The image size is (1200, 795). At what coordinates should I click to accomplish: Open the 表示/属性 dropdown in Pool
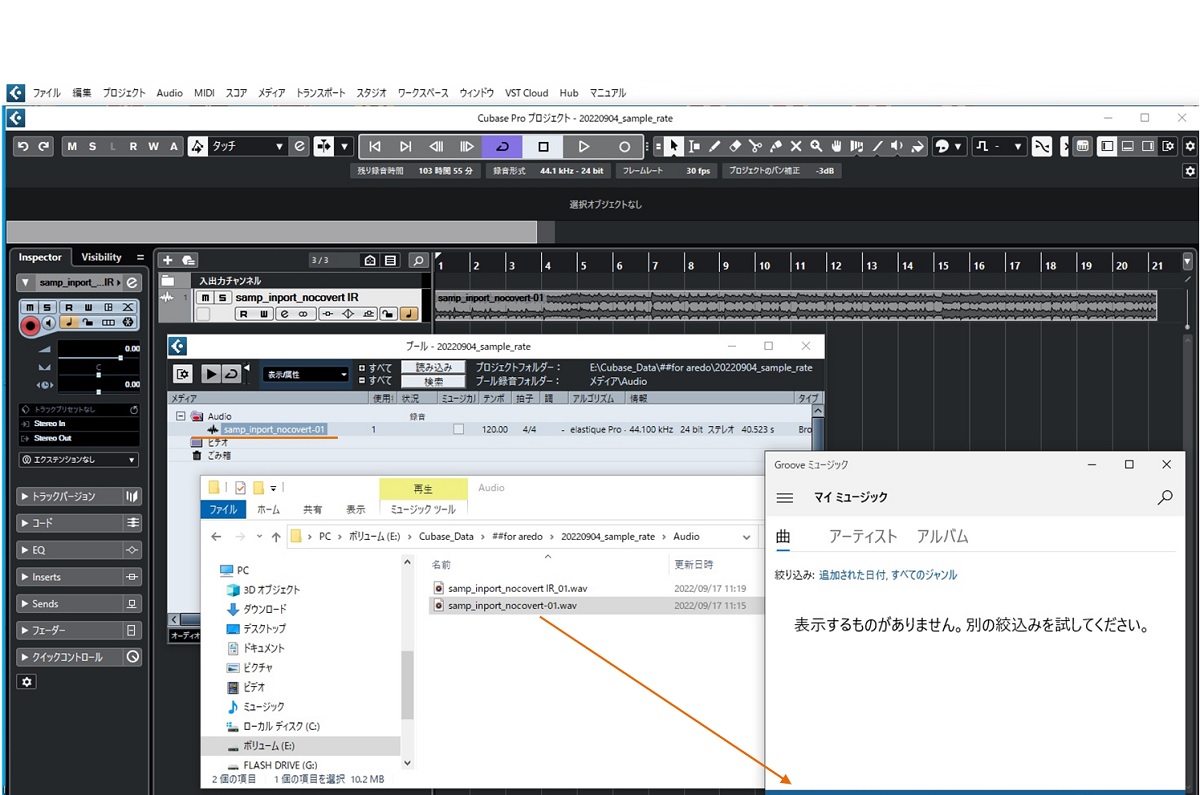pos(305,375)
